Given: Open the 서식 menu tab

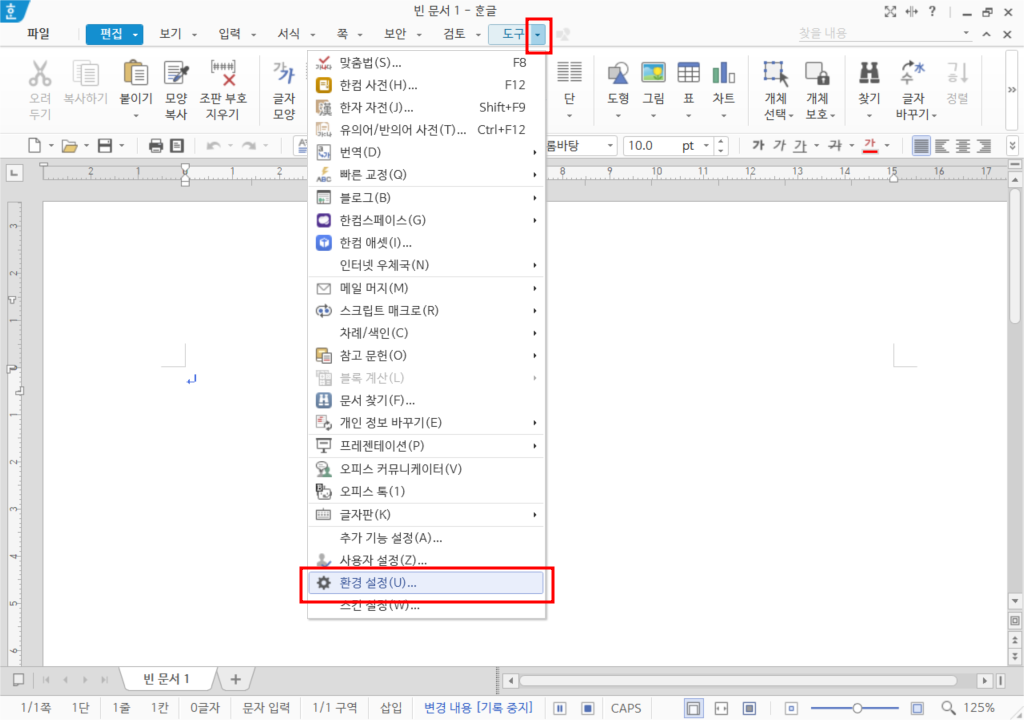Looking at the screenshot, I should point(289,34).
